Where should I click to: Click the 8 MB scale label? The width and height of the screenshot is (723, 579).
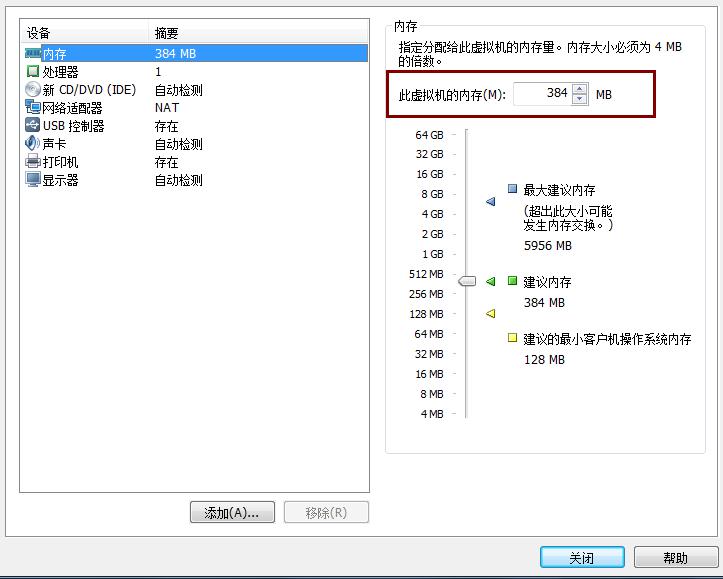(x=432, y=394)
